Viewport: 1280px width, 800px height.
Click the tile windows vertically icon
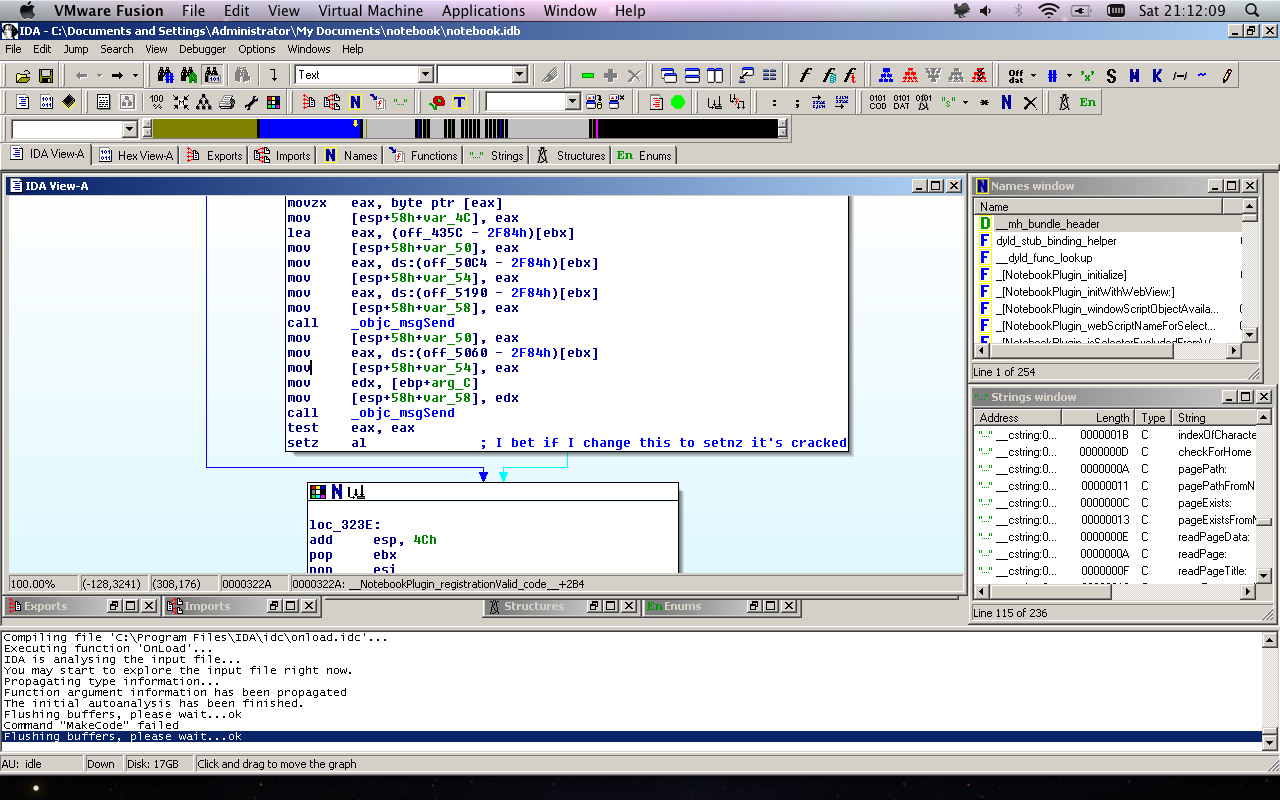(714, 75)
